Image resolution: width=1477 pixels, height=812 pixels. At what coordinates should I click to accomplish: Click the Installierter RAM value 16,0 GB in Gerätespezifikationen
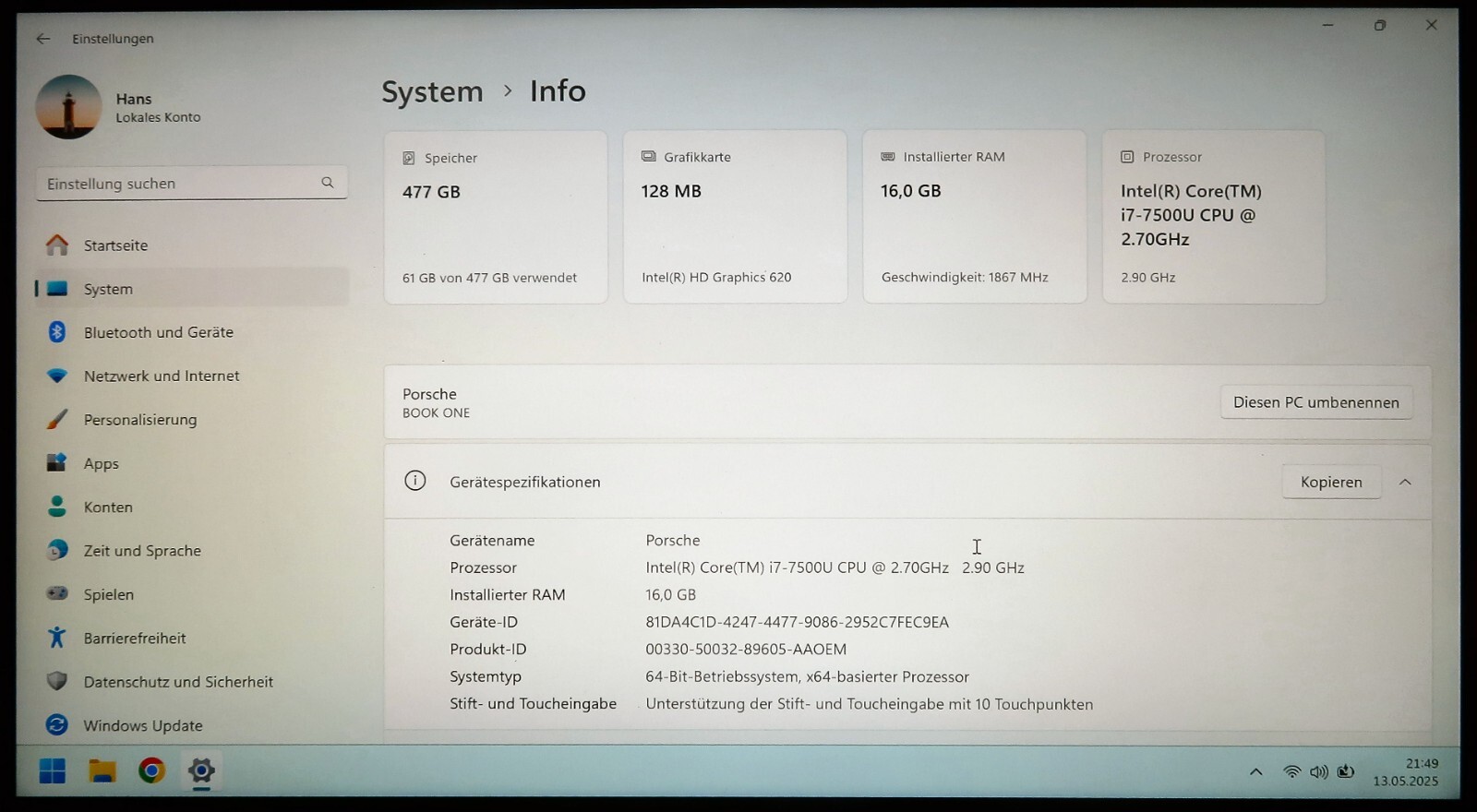pos(670,595)
